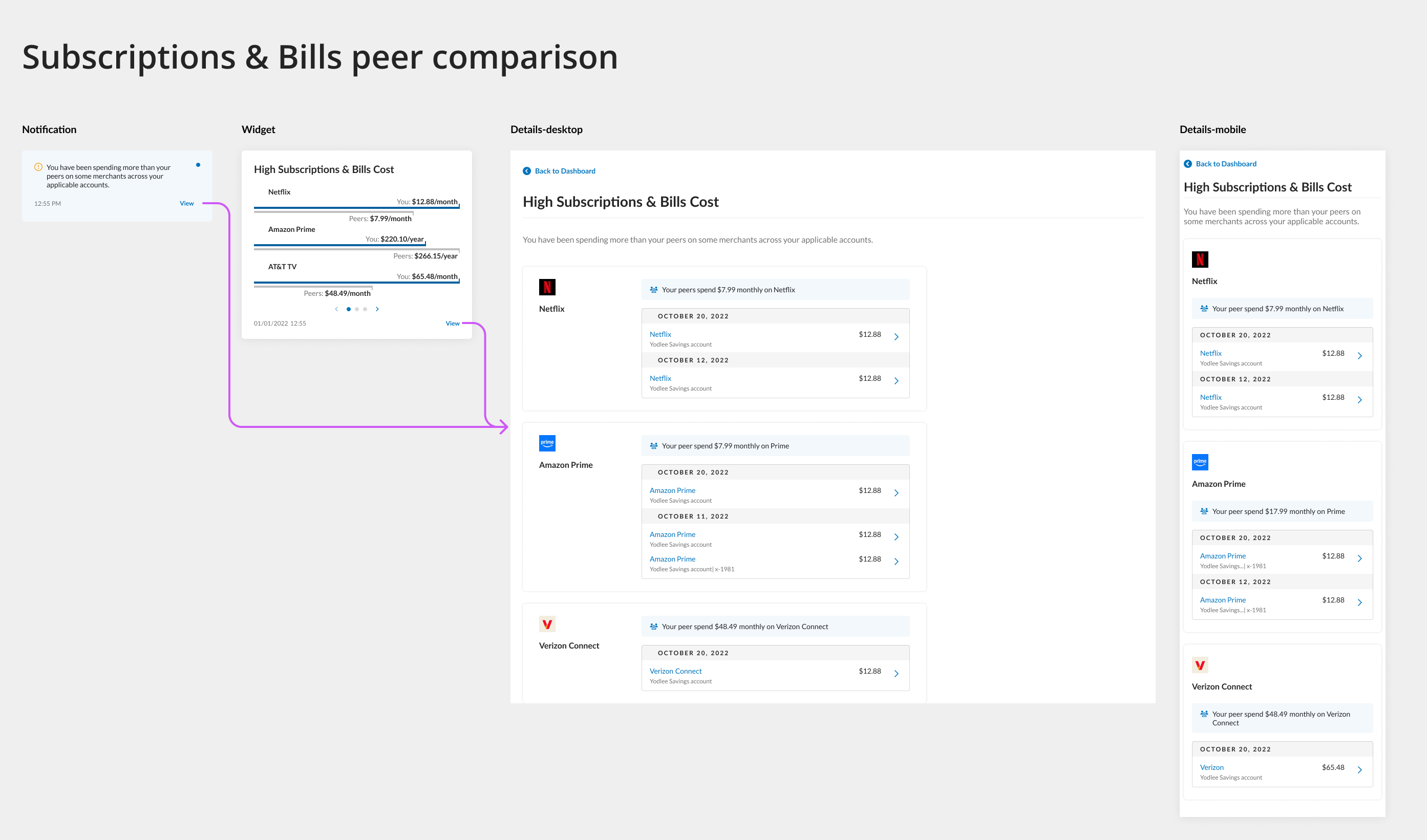Expand desktop Amazon Prime October 20 transaction chevron
Image resolution: width=1427 pixels, height=840 pixels.
897,493
